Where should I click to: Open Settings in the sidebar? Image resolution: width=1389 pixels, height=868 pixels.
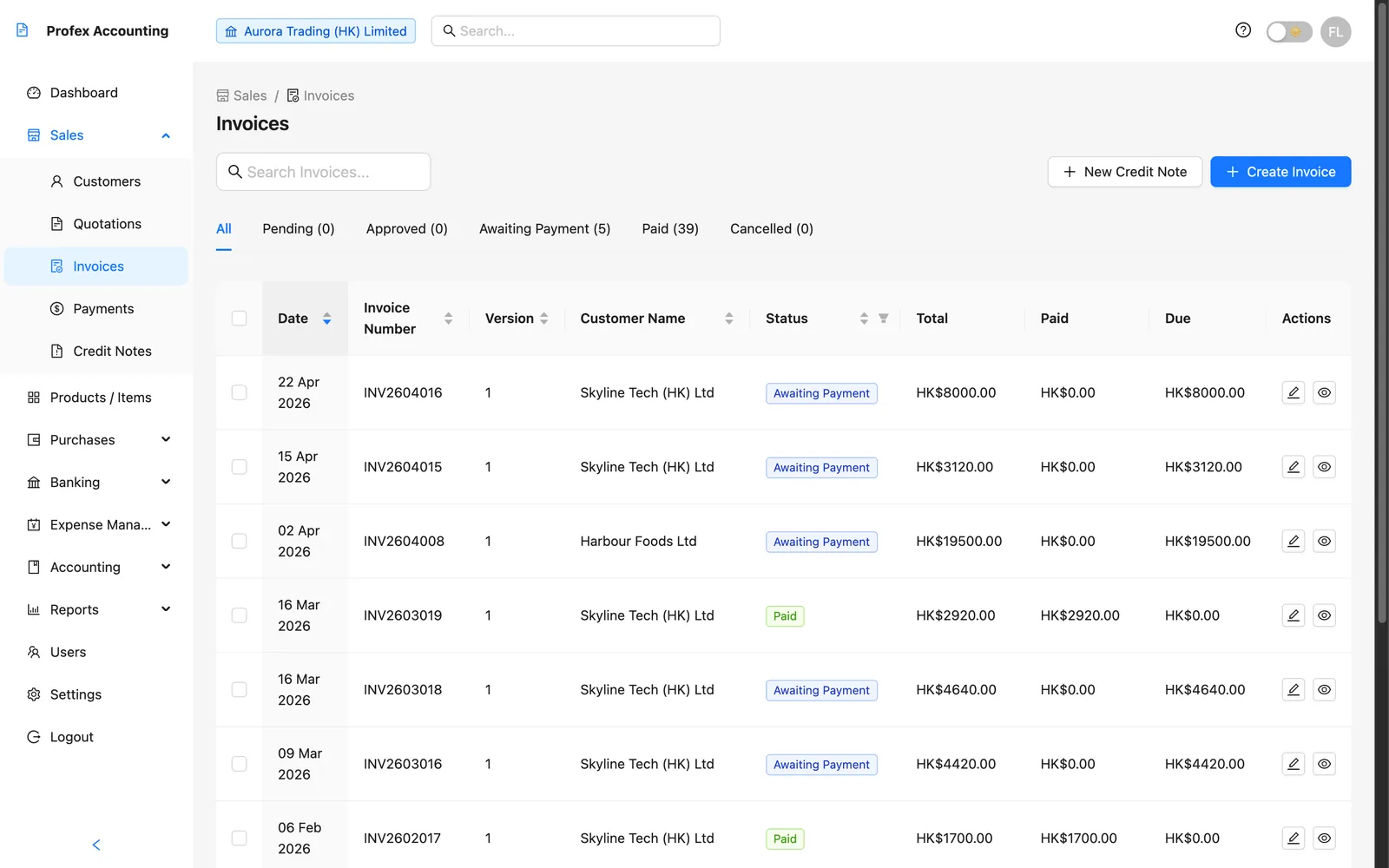pyautogui.click(x=96, y=694)
